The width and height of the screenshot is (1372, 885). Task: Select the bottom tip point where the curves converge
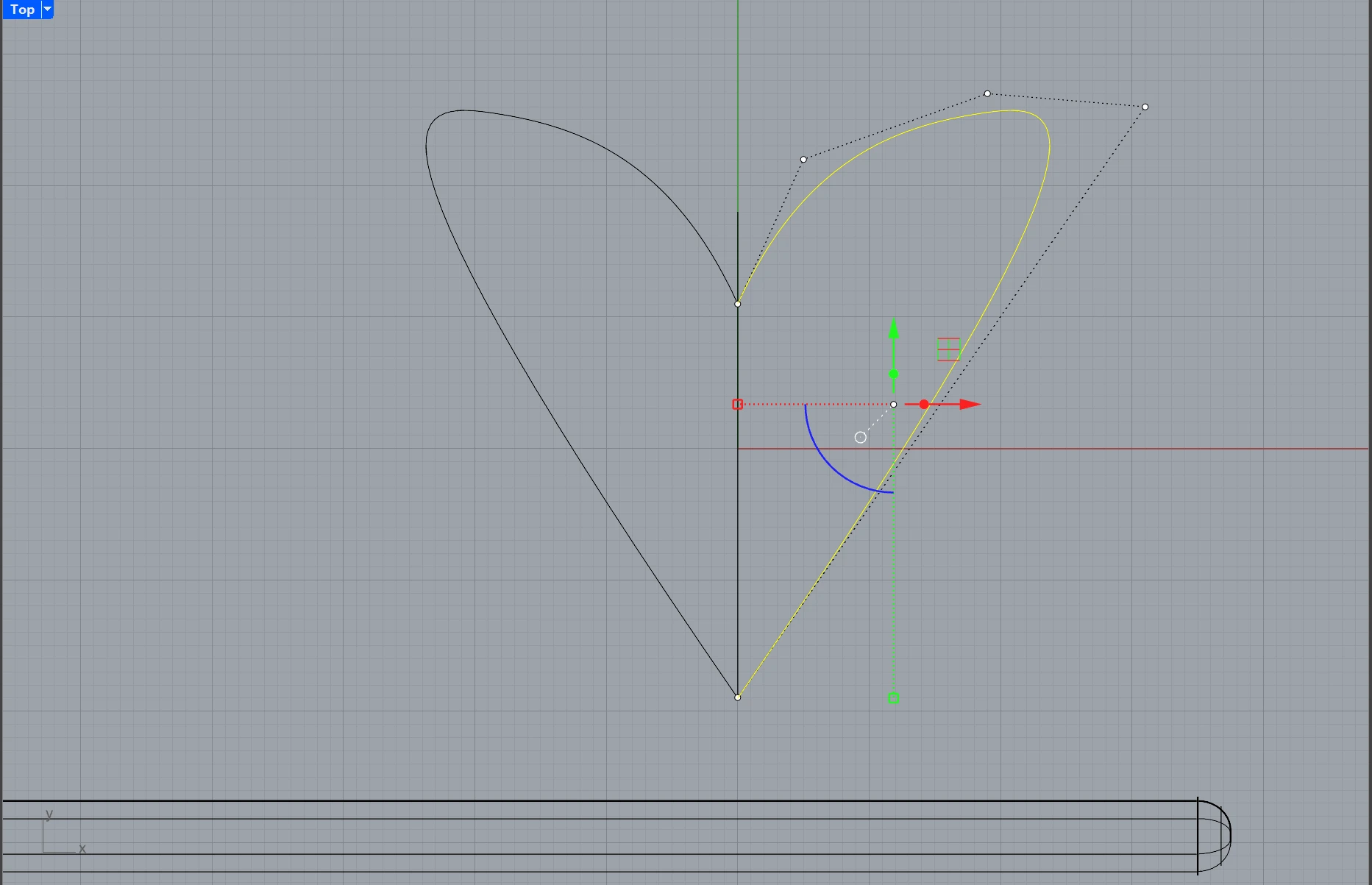738,697
